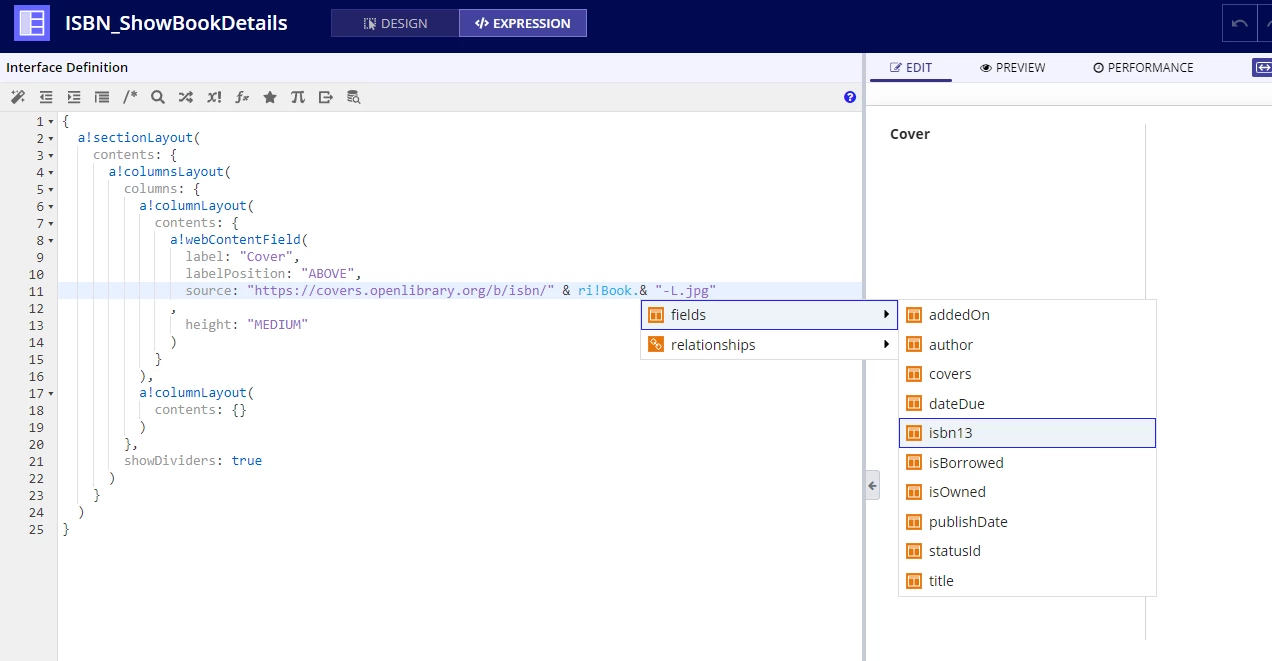Choose the covers field

pyautogui.click(x=1027, y=374)
